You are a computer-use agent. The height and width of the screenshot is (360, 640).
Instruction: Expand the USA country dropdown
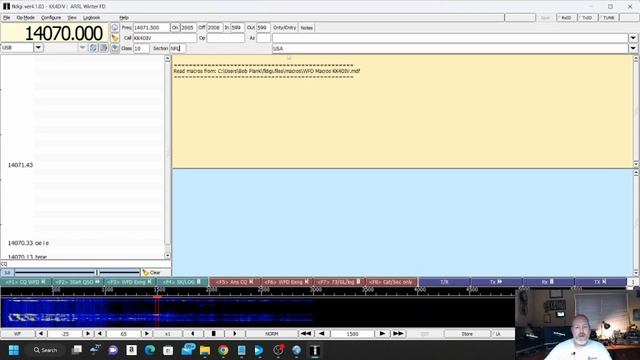pos(633,48)
